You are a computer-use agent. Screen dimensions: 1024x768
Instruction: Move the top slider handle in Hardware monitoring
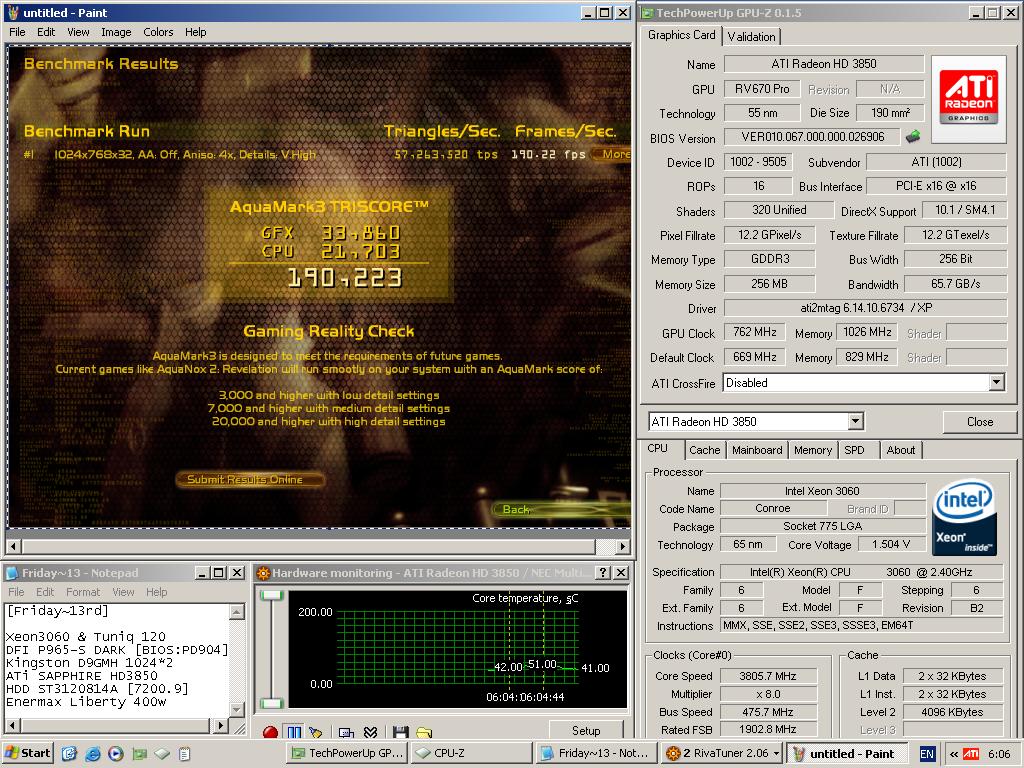tap(271, 595)
